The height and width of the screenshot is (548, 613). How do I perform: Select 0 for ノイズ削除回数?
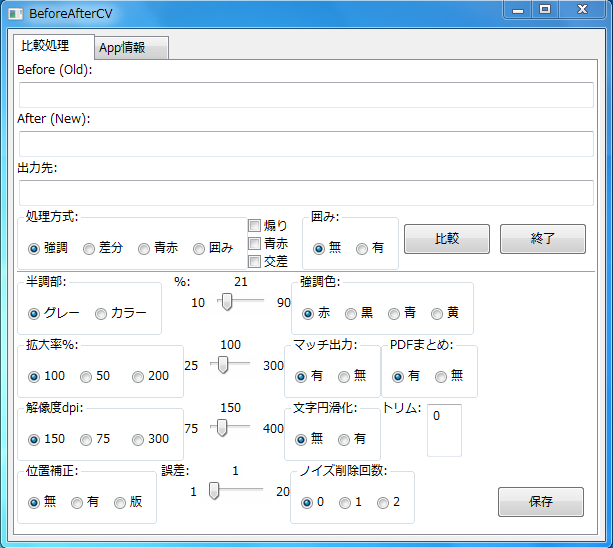(x=313, y=502)
